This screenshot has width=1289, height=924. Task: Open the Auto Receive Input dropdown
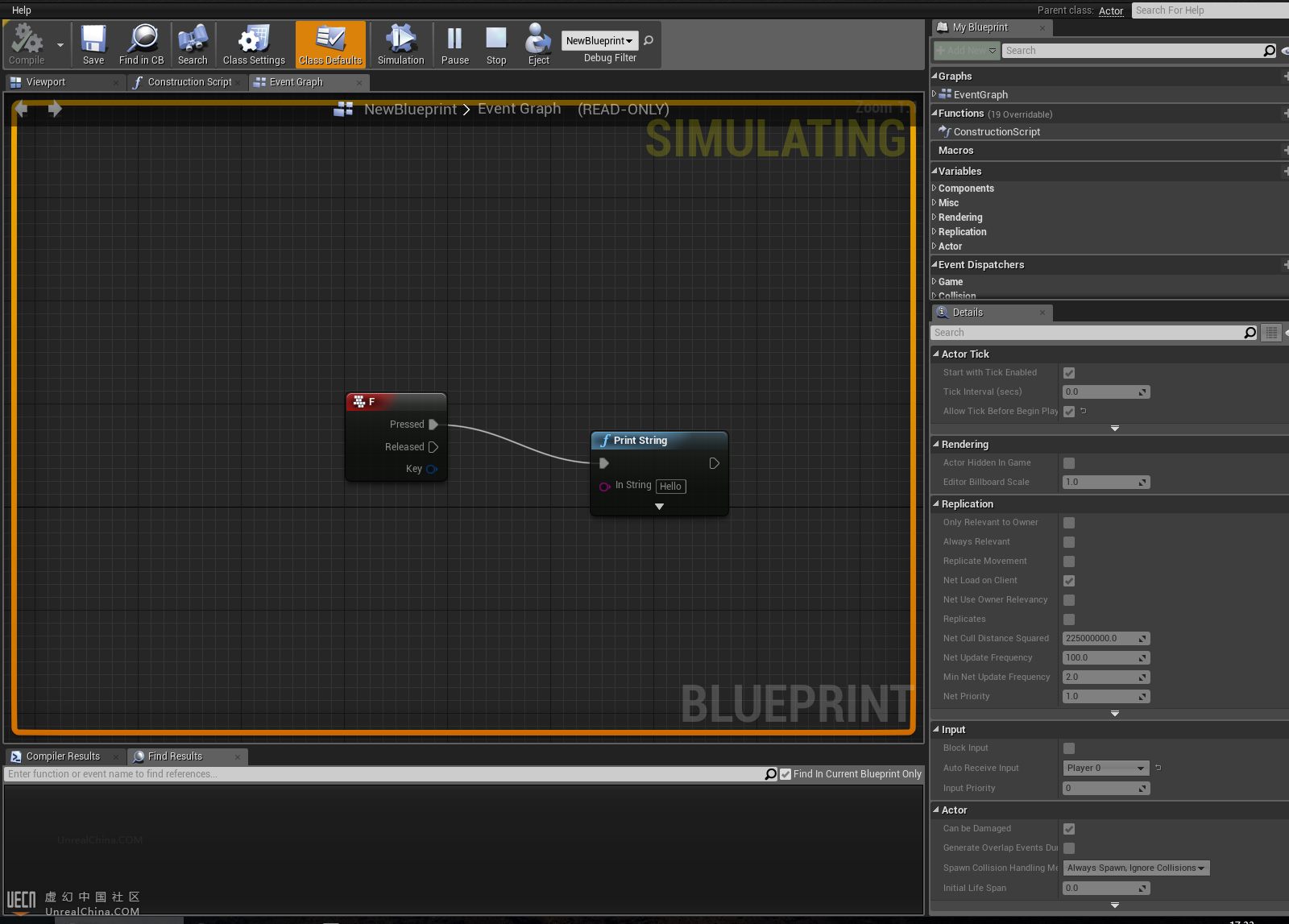point(1106,769)
